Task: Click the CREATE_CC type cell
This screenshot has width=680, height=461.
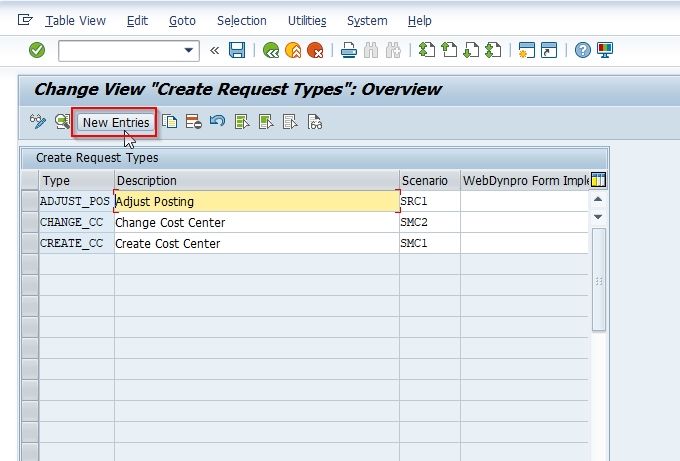Action: point(76,243)
